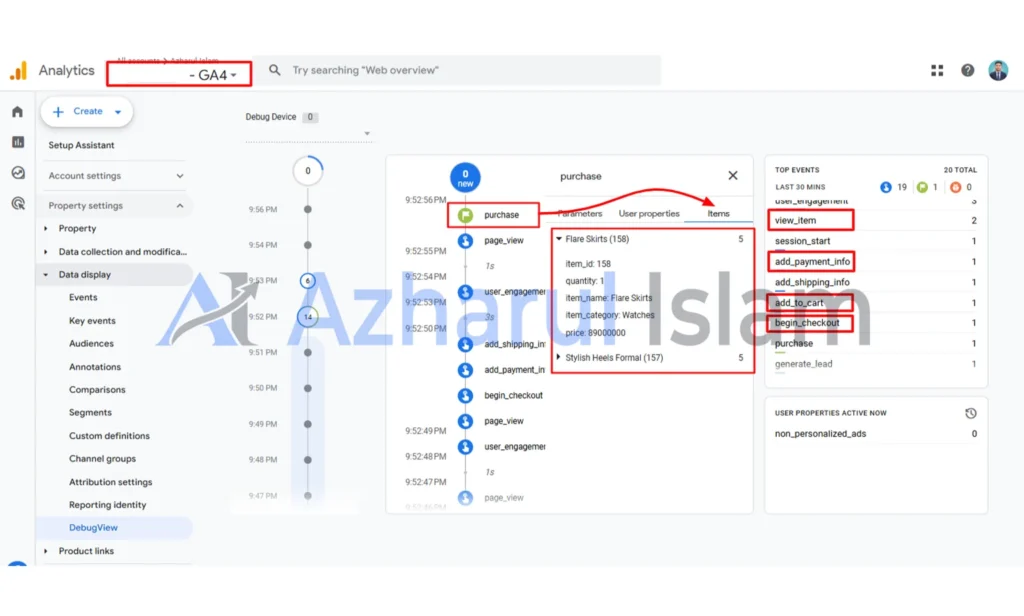Open the Reports icon in left rail
The width and height of the screenshot is (1024, 616).
coord(18,142)
